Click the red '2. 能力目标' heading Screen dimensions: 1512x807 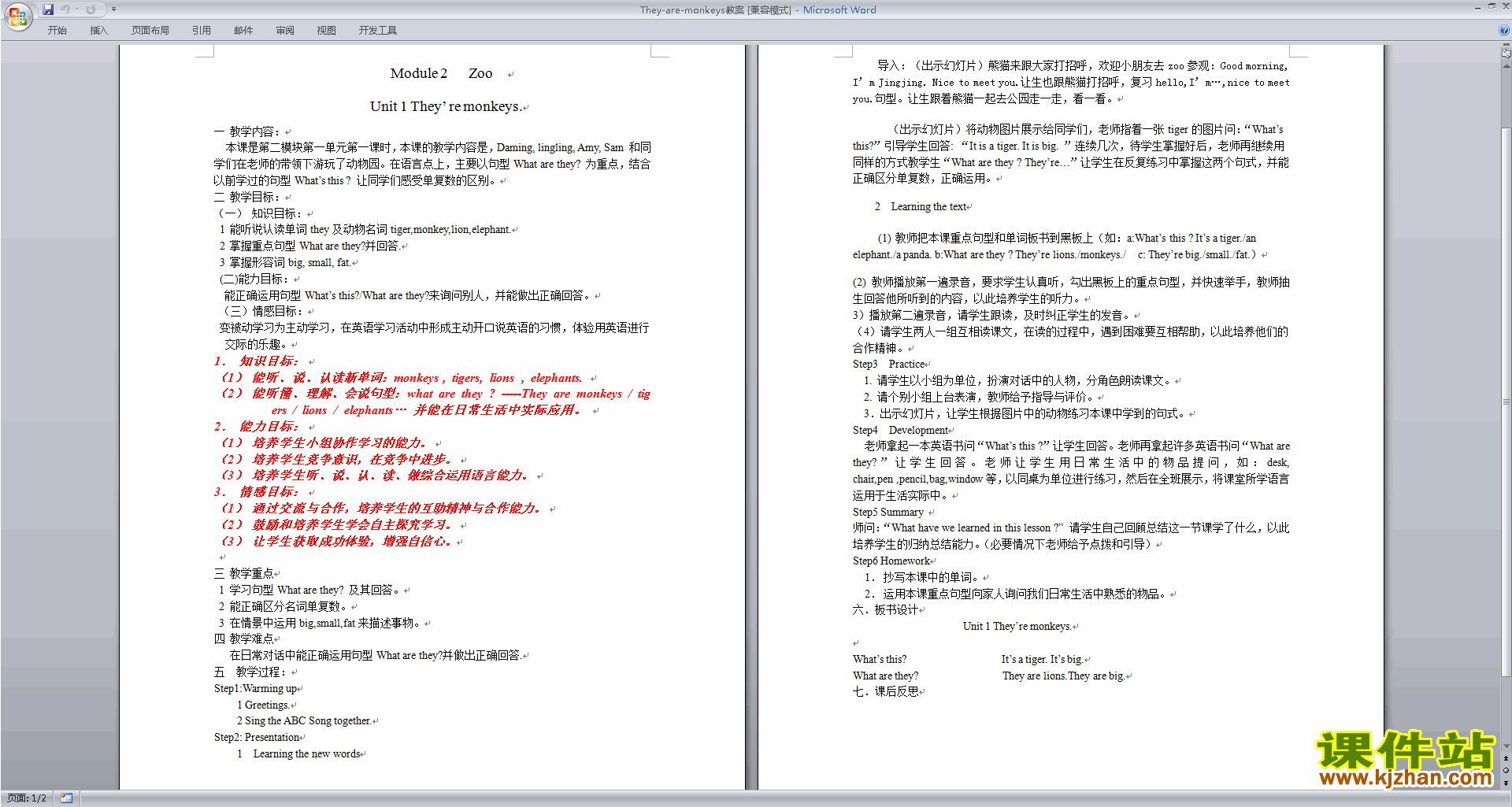point(256,426)
